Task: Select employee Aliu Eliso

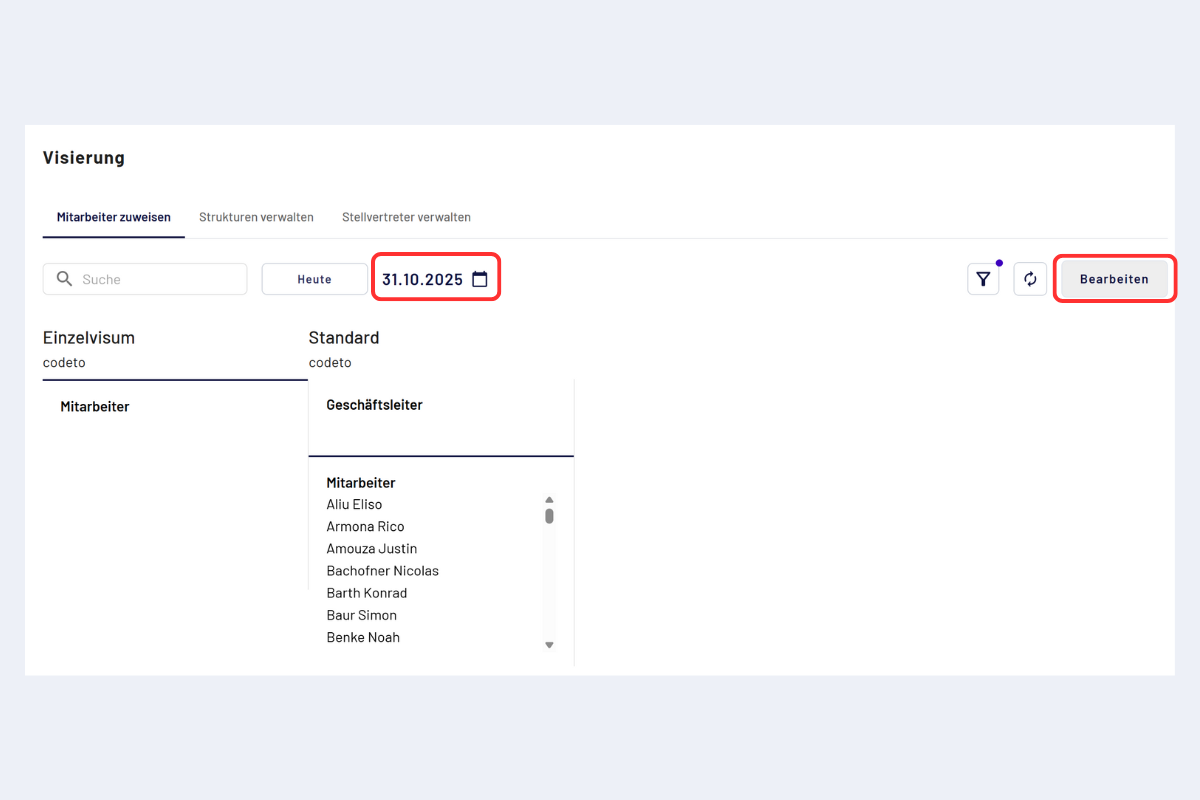Action: (x=354, y=505)
